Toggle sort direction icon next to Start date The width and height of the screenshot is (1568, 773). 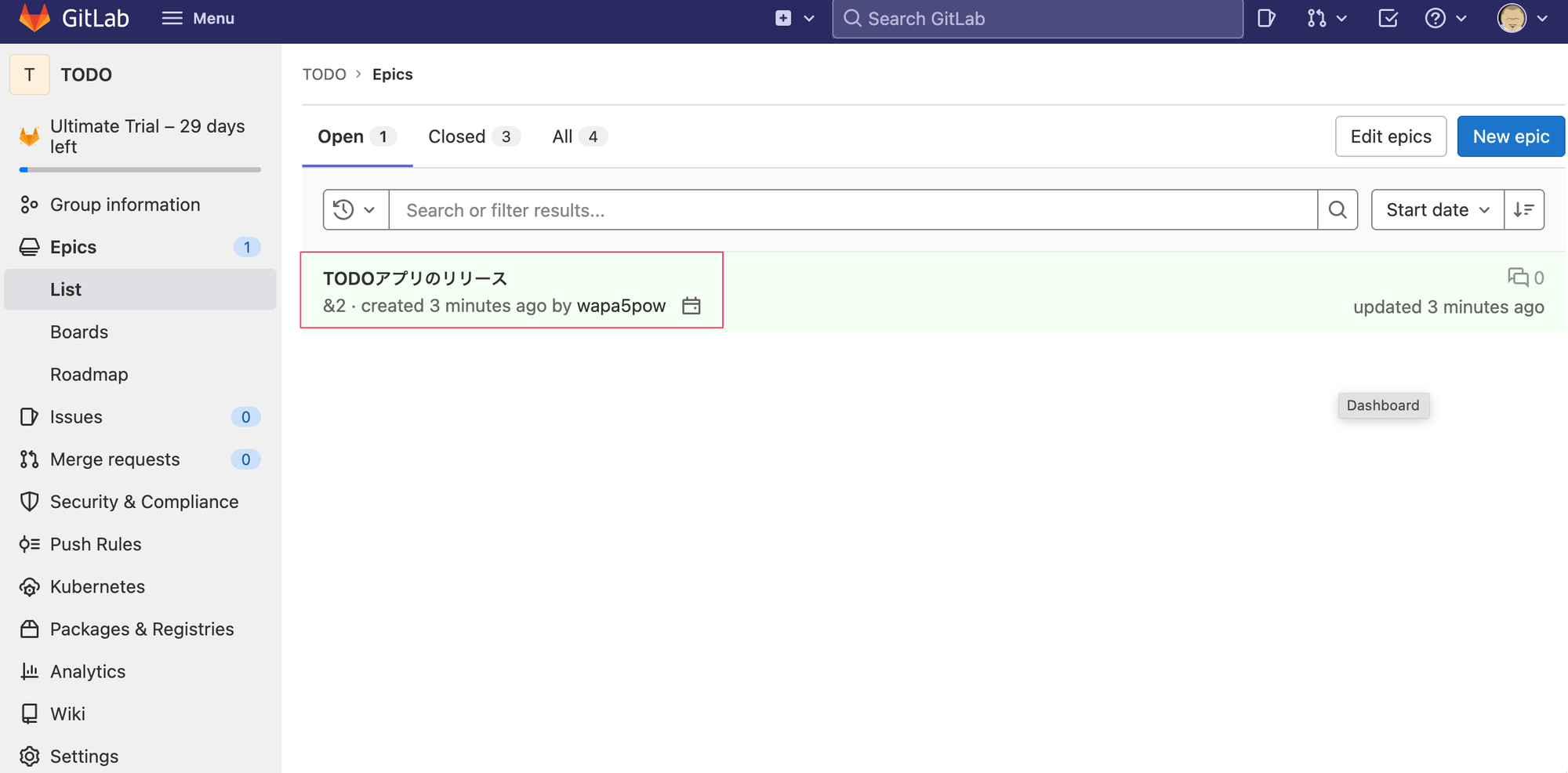click(1524, 210)
